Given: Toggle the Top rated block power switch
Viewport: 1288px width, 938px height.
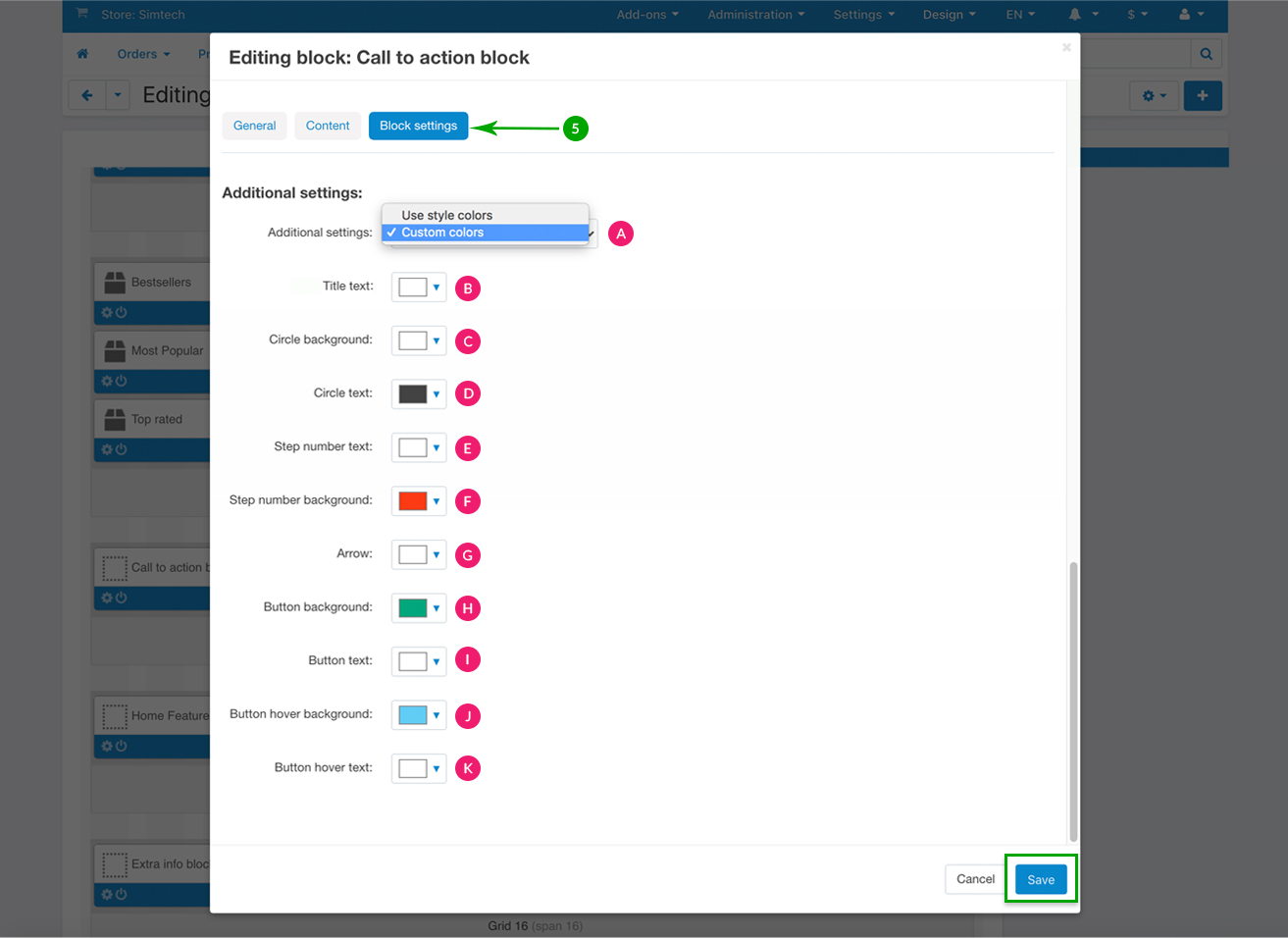Looking at the screenshot, I should pyautogui.click(x=122, y=449).
